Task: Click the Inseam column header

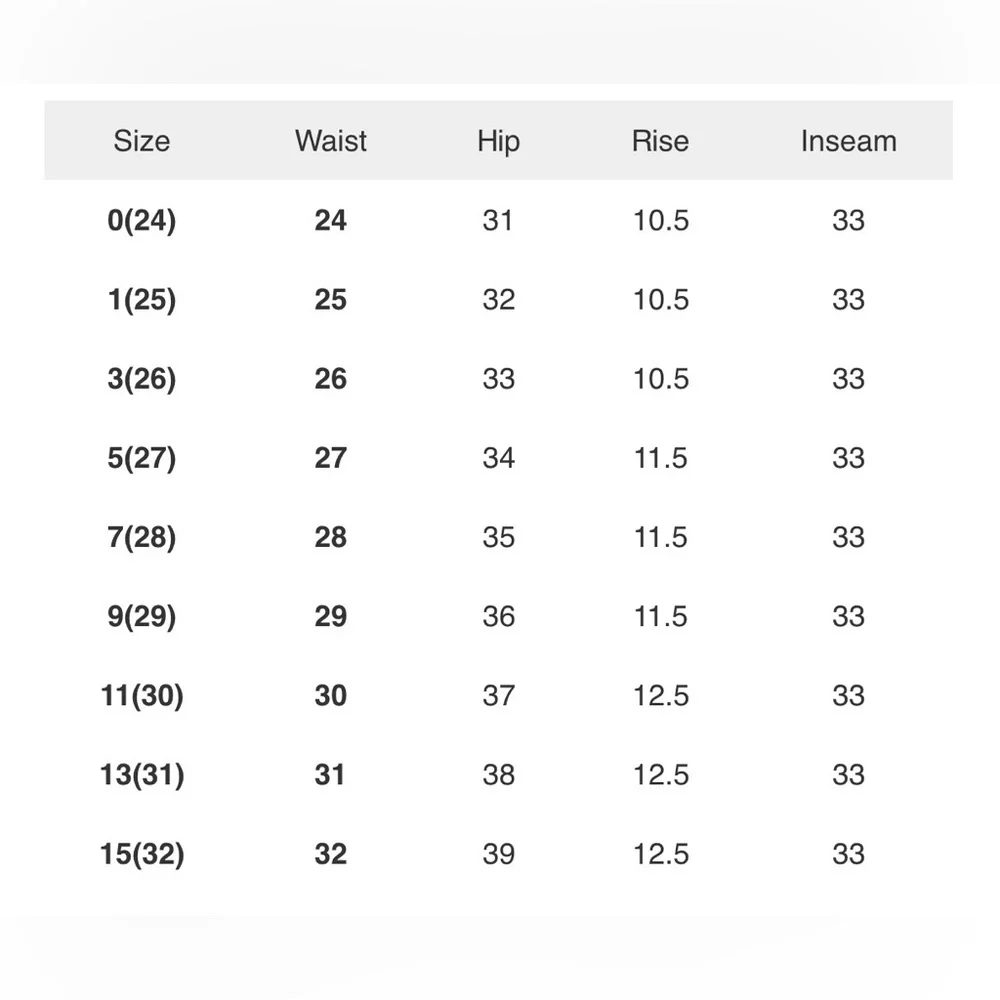Action: coord(848,141)
